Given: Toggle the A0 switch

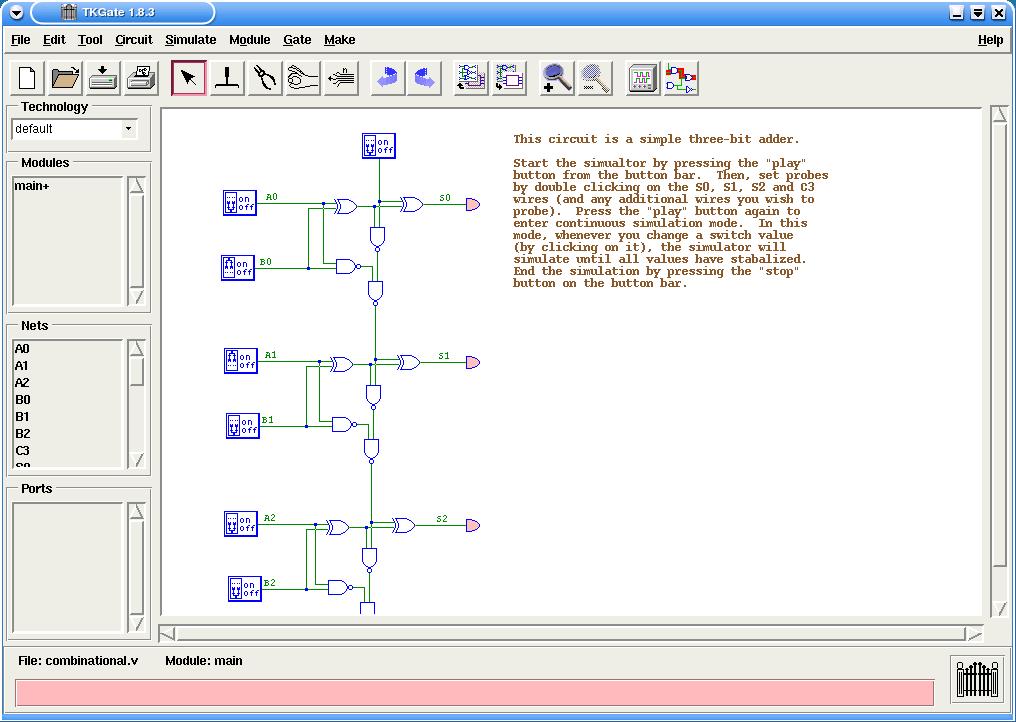Looking at the screenshot, I should coord(240,203).
